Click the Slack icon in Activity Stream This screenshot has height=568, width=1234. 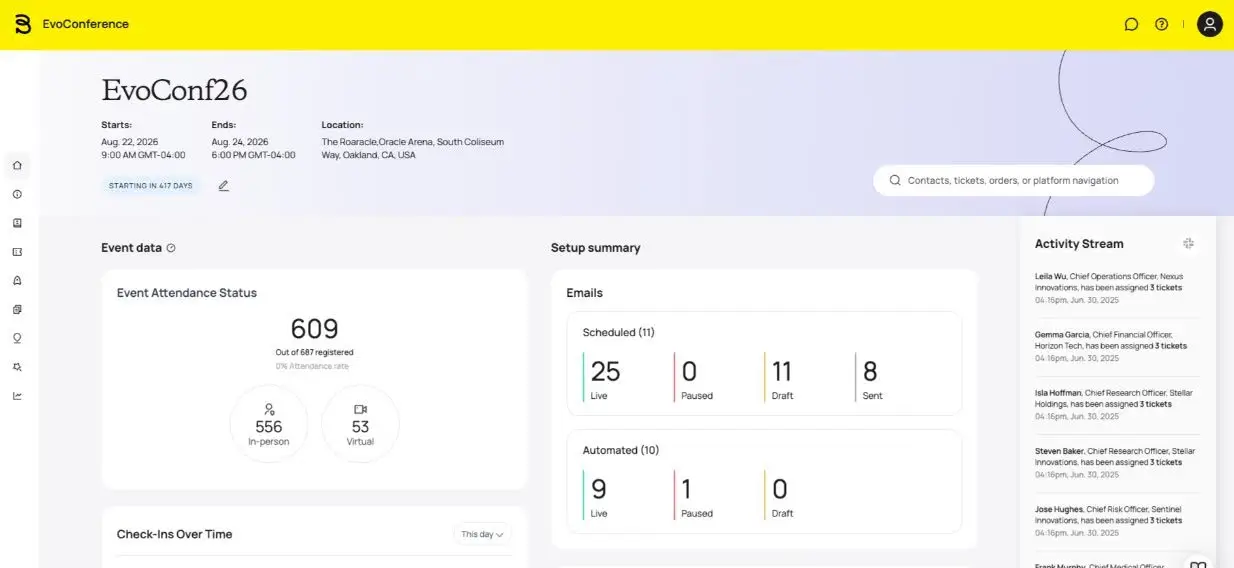(x=1188, y=243)
